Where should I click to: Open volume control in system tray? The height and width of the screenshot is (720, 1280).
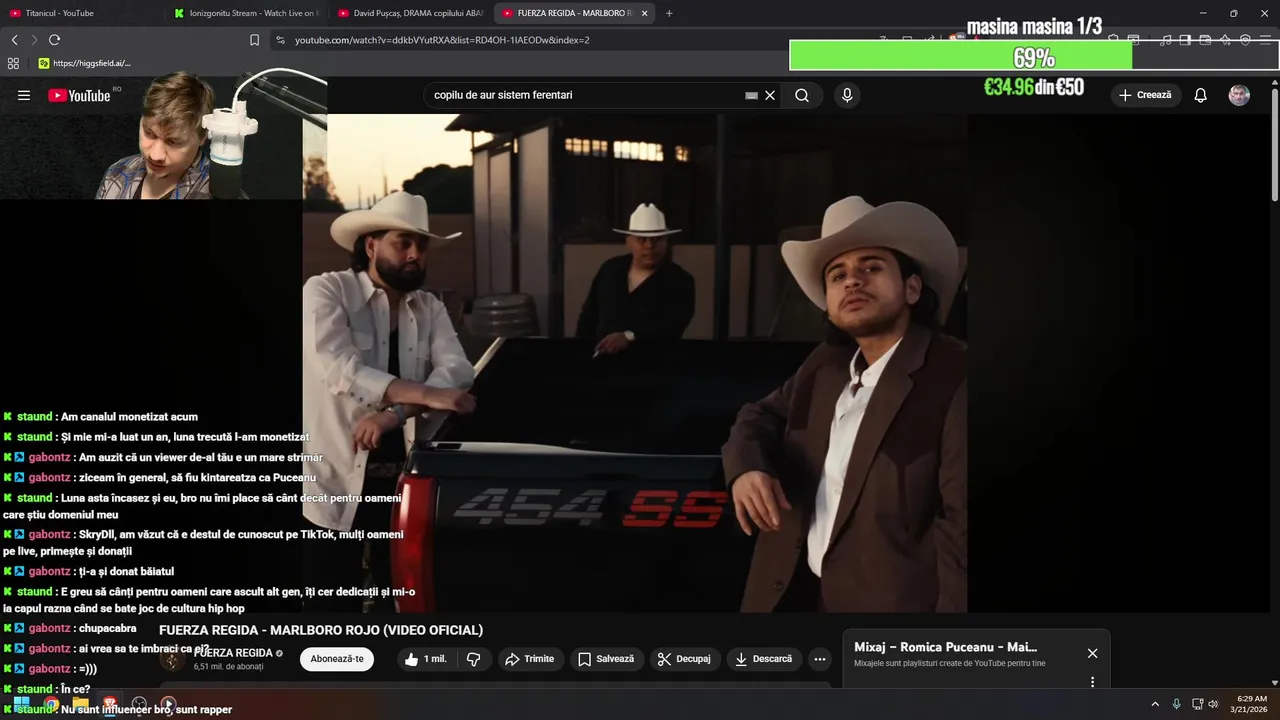pyautogui.click(x=1213, y=704)
